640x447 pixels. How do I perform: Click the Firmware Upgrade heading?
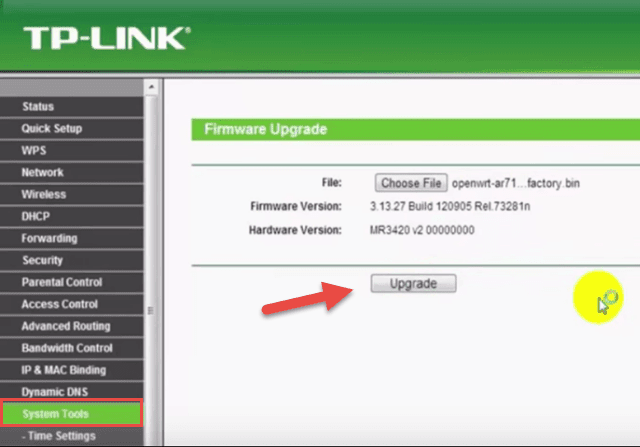[x=266, y=129]
